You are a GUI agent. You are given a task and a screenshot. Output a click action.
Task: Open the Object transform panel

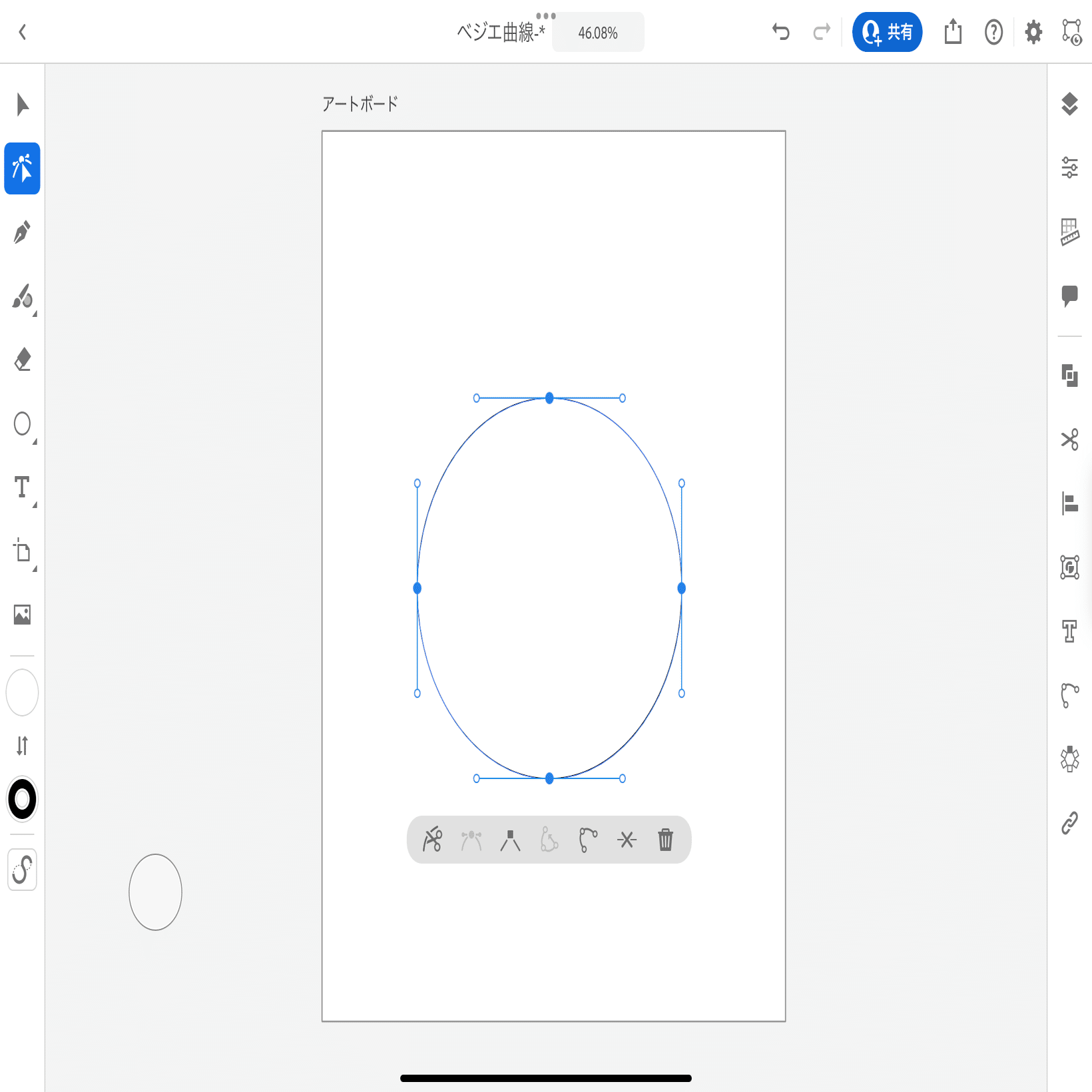[1069, 567]
